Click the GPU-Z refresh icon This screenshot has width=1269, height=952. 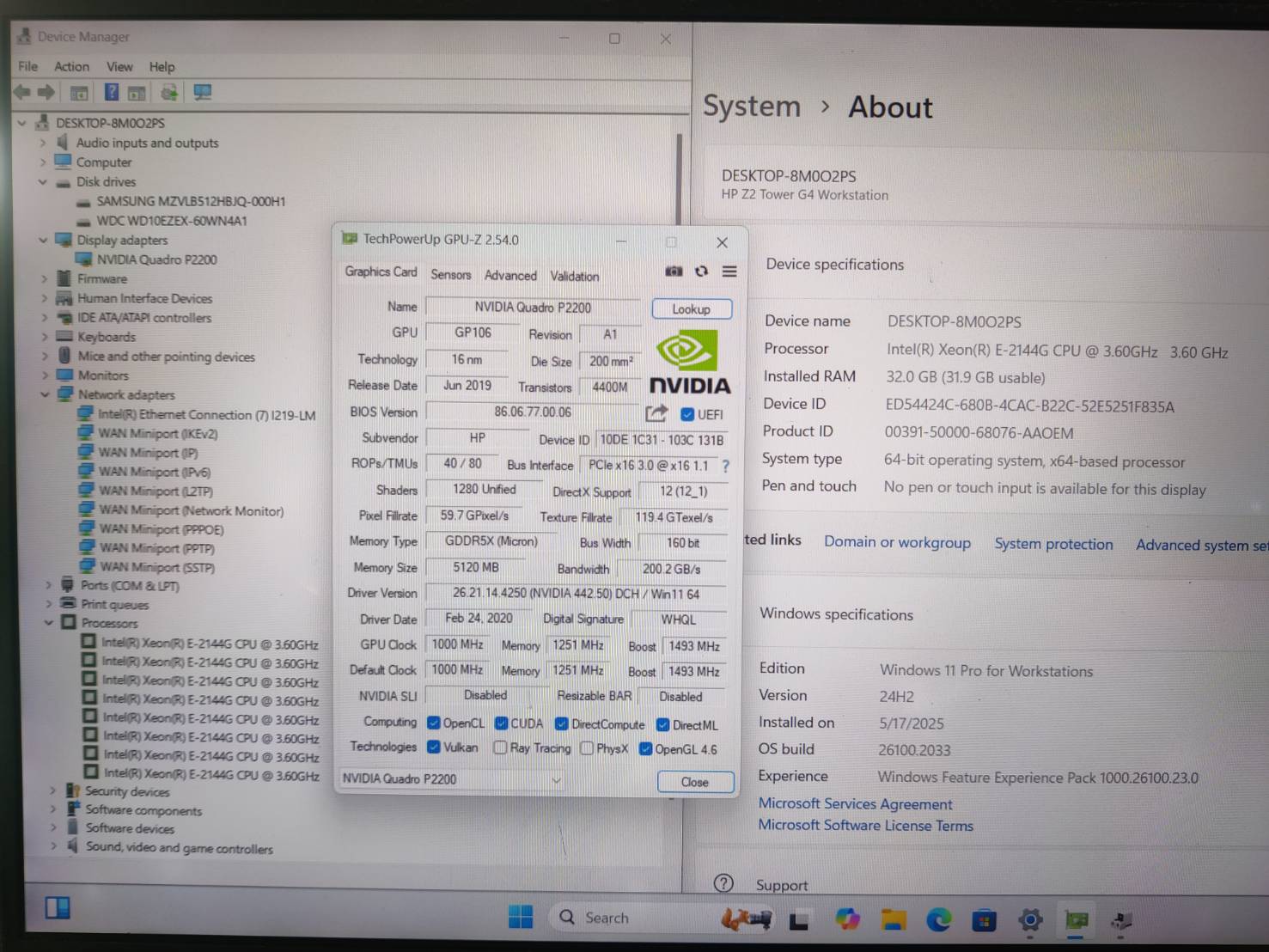coord(702,272)
